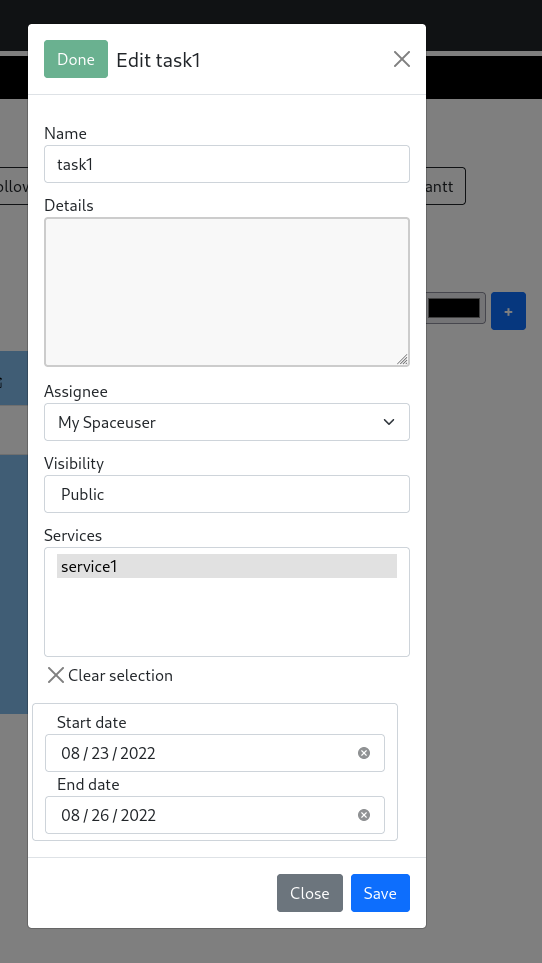
Task: Click the X icon beside Clear selection
Action: [56, 675]
